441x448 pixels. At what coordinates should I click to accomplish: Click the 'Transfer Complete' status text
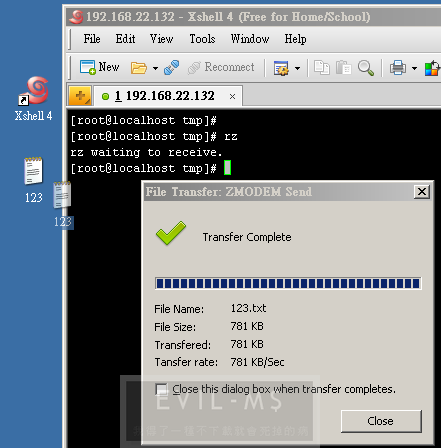pos(247,237)
